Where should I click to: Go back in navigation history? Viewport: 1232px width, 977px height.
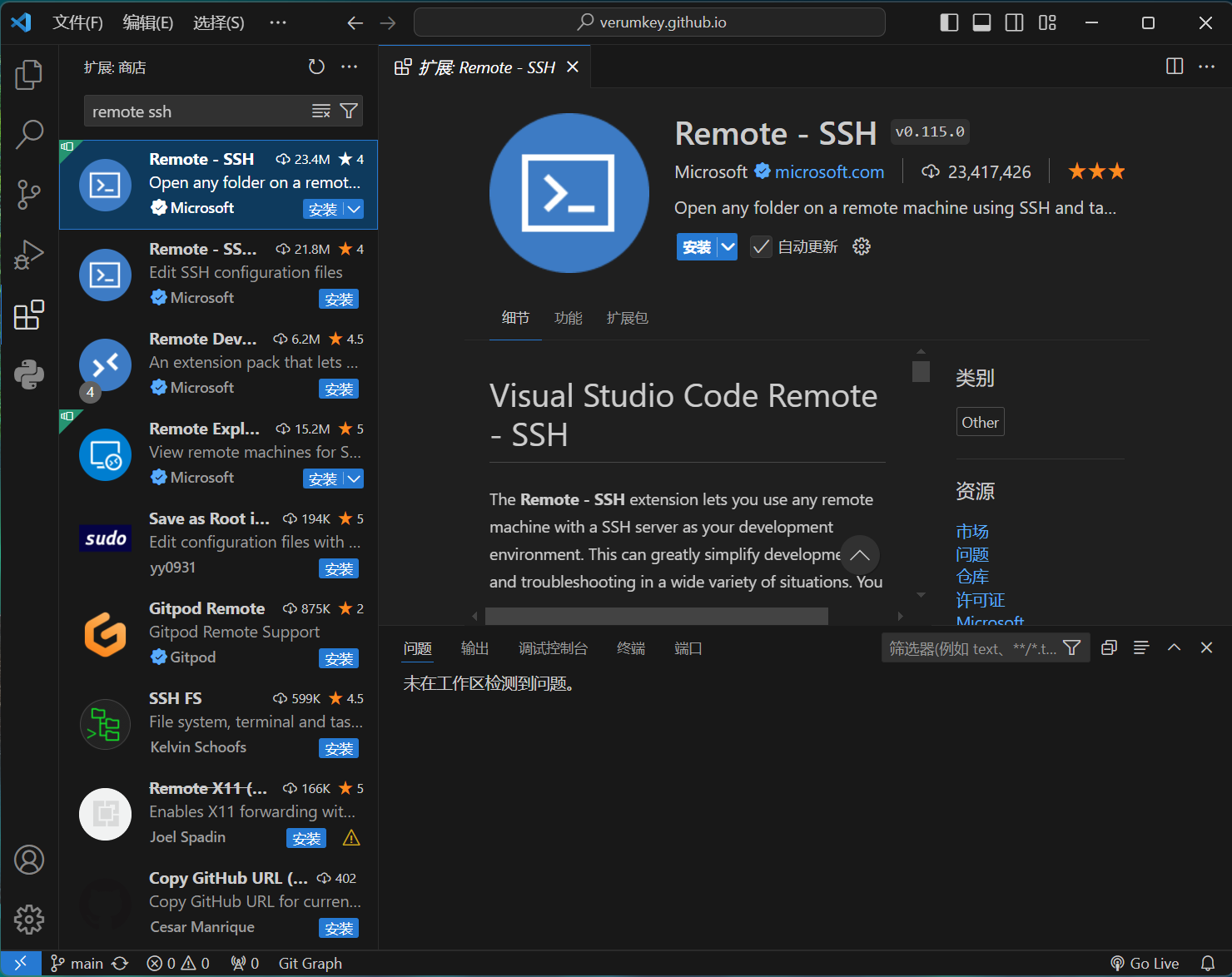355,22
